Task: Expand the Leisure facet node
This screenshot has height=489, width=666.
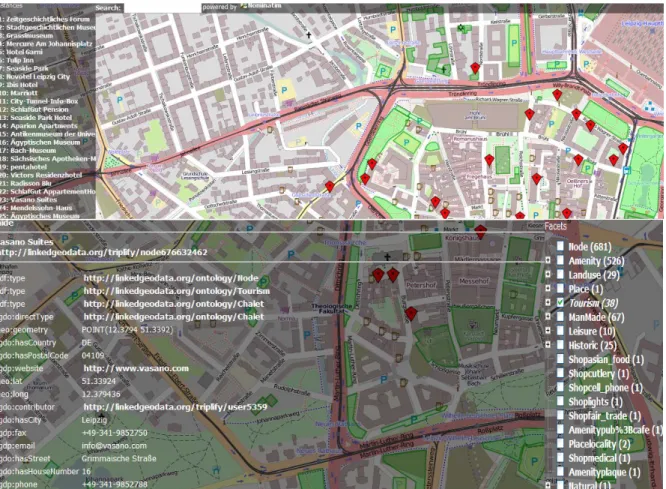Action: [x=548, y=331]
